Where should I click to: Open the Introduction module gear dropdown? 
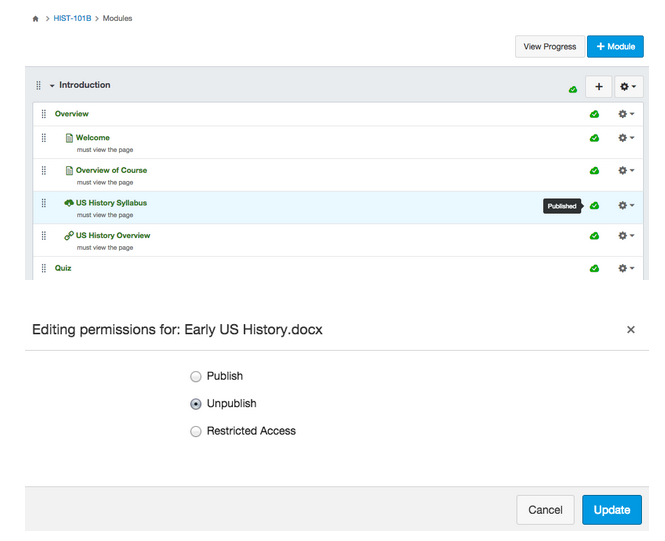point(628,87)
